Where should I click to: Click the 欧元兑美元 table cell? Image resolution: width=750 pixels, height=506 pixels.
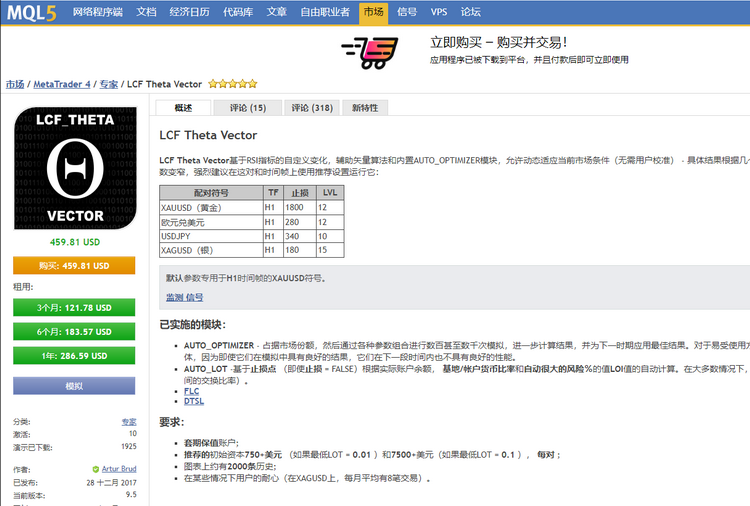point(211,222)
